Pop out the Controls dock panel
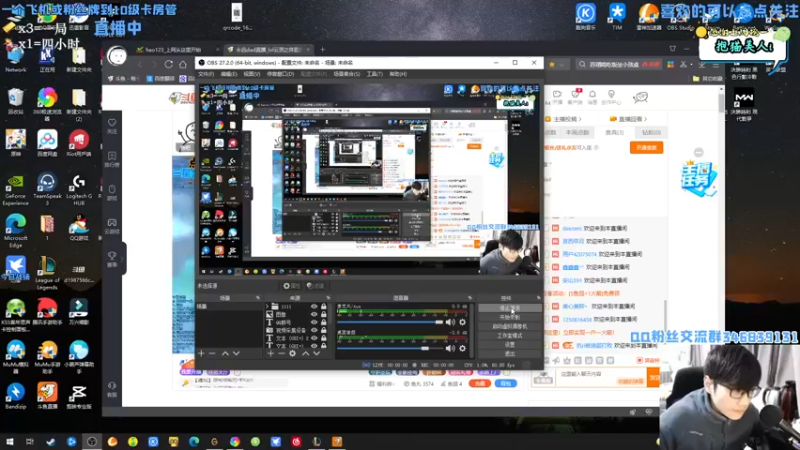The height and width of the screenshot is (450, 800). point(538,298)
